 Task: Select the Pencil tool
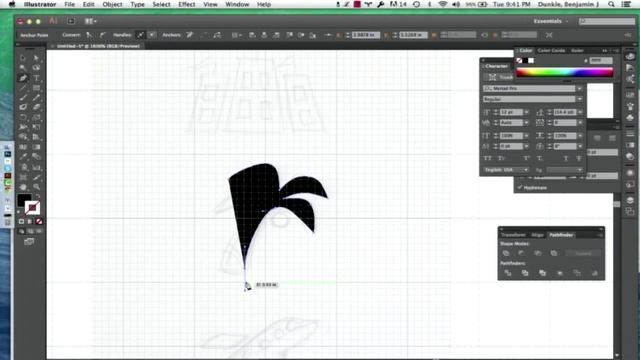[x=36, y=98]
